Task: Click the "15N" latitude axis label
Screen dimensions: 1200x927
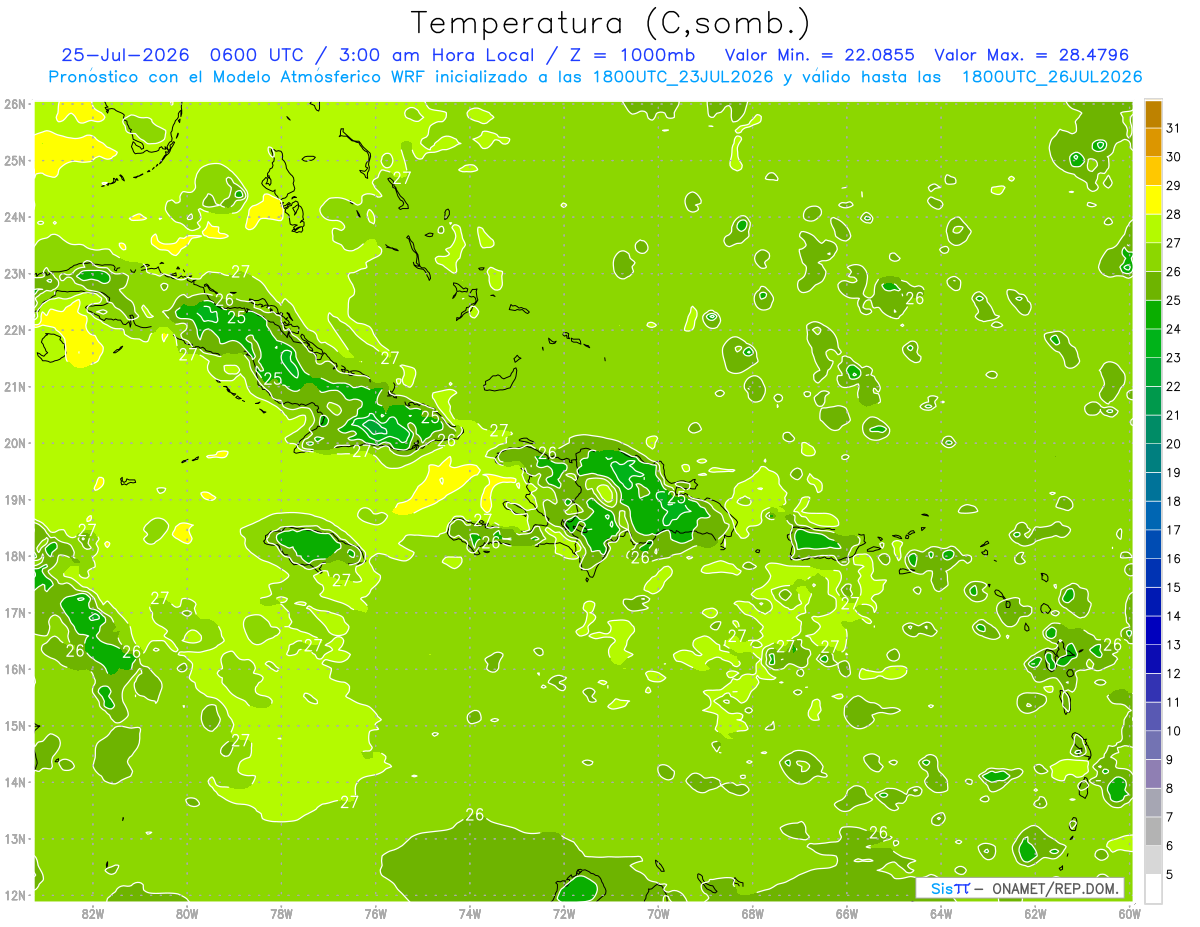Action: pos(14,726)
